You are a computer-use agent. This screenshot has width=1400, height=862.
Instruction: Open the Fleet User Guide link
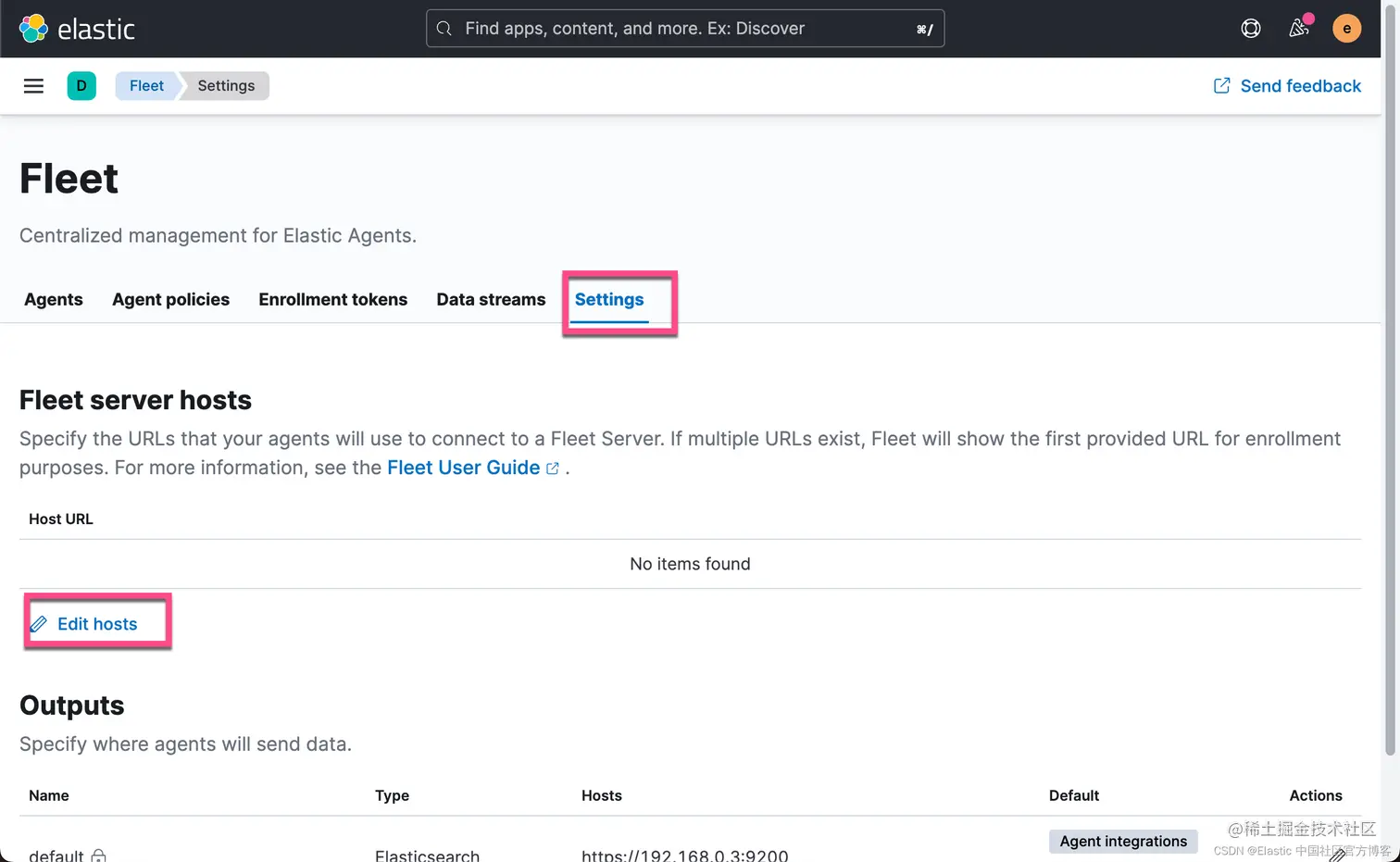tap(463, 468)
